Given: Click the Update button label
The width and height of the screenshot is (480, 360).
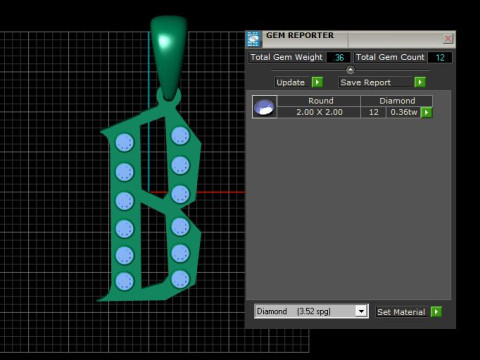Looking at the screenshot, I should 291,82.
